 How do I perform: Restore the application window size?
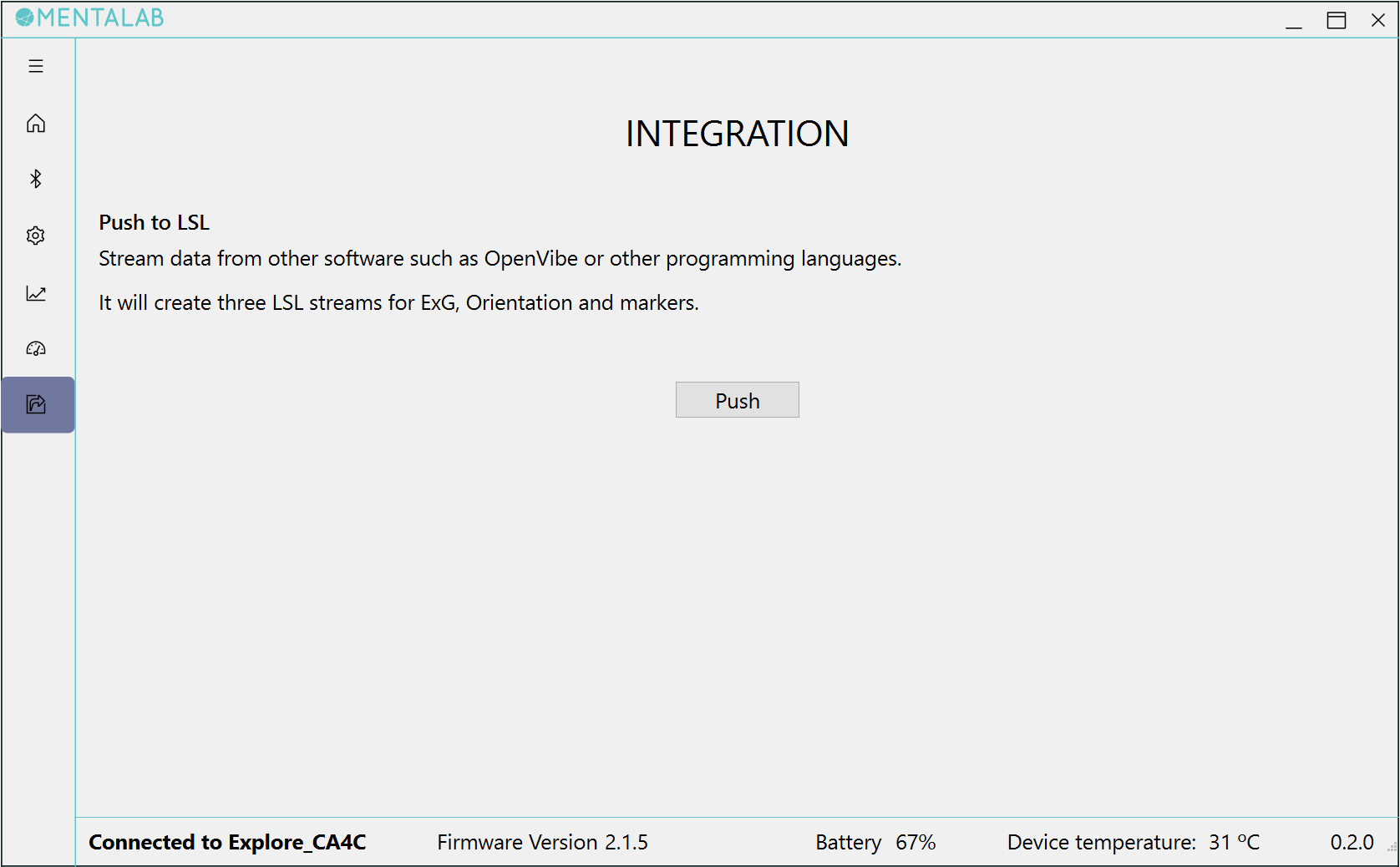coord(1336,19)
